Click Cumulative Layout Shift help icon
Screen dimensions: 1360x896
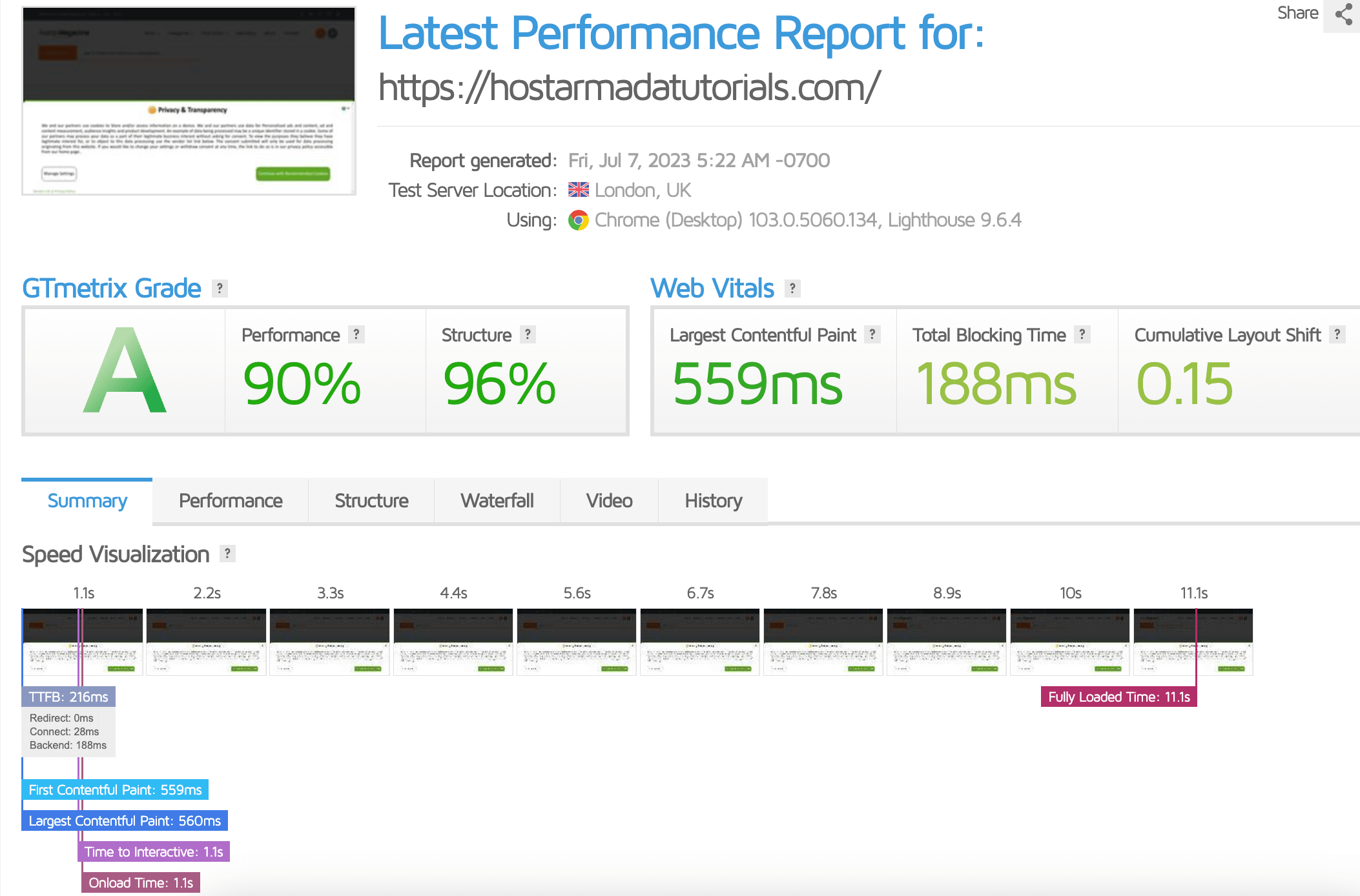pyautogui.click(x=1337, y=334)
